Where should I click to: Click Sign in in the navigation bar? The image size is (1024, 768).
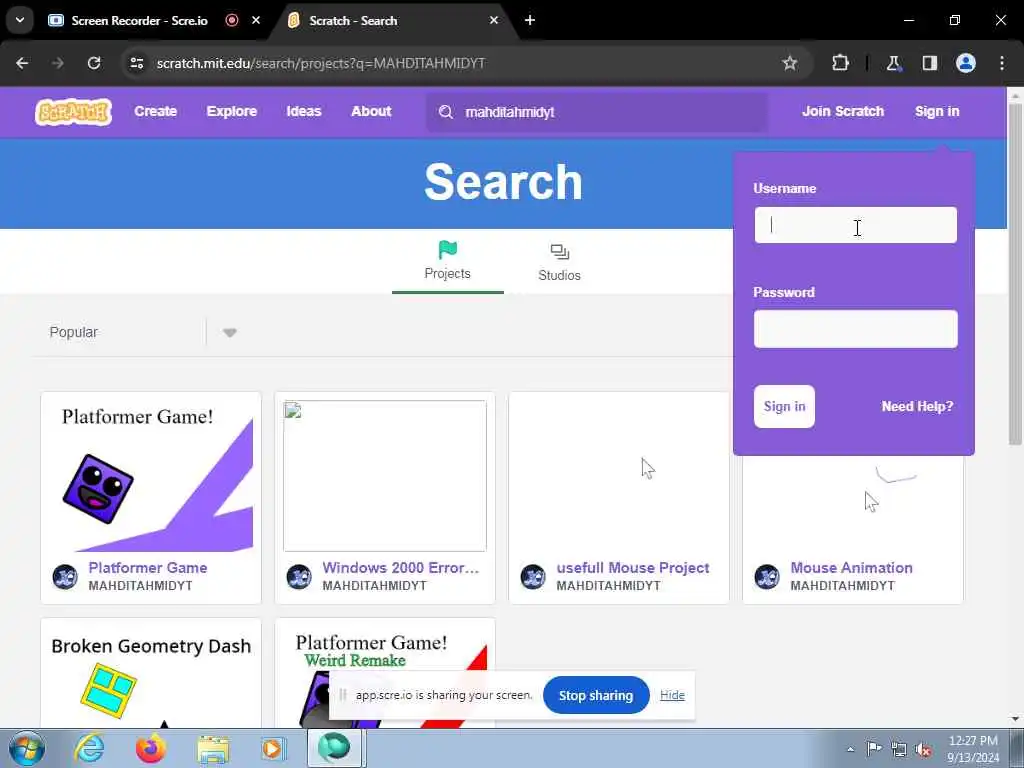[937, 111]
